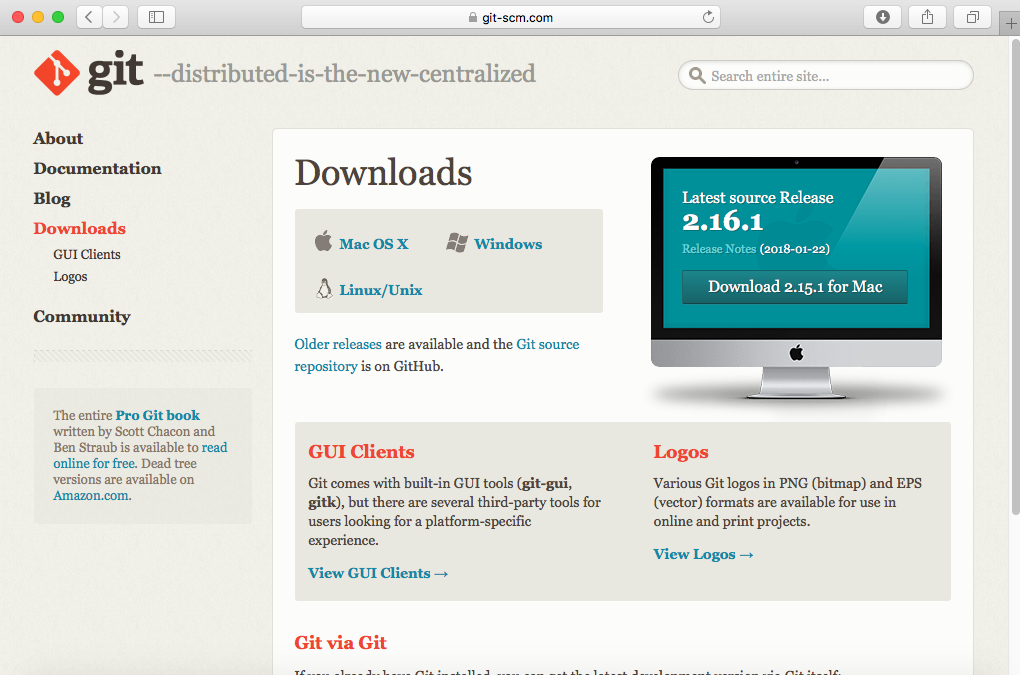Open the Safari downloads button
Screen dimensions: 1020x675
click(x=882, y=17)
